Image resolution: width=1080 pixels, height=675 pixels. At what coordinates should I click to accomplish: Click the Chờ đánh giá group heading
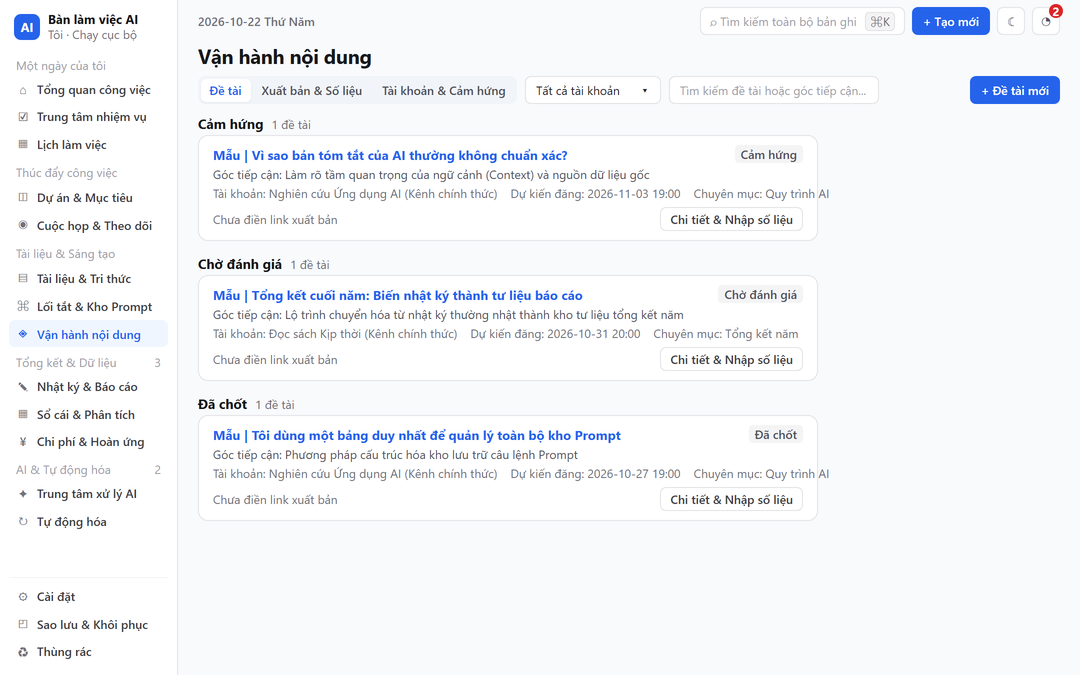pos(240,264)
